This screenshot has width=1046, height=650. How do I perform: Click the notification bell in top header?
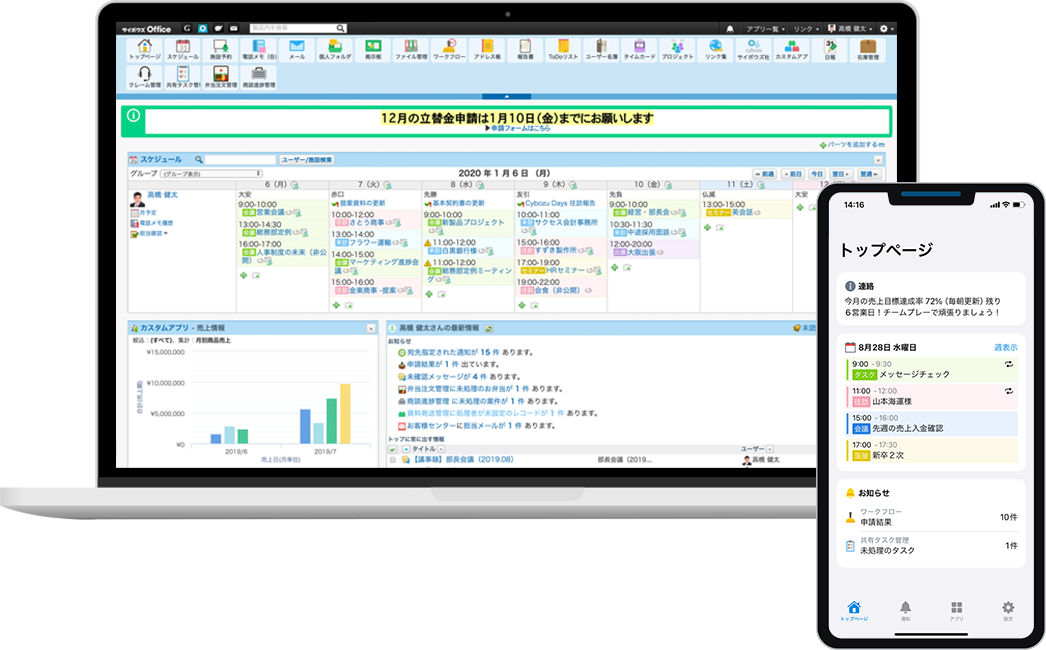tap(730, 29)
